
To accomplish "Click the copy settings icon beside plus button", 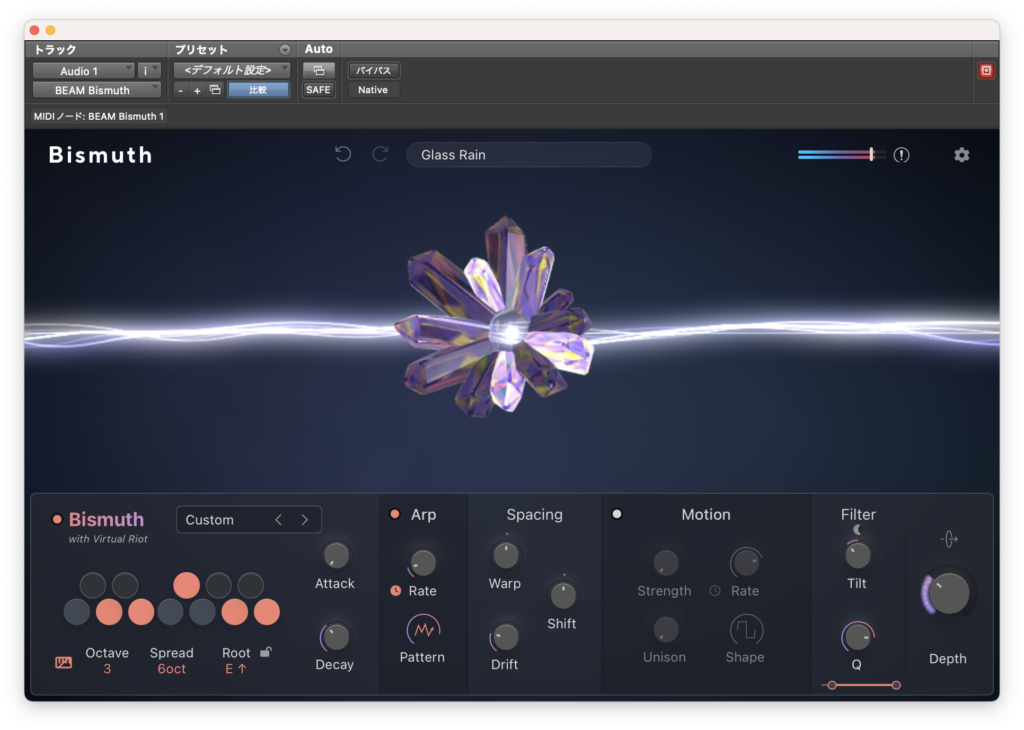I will point(215,90).
